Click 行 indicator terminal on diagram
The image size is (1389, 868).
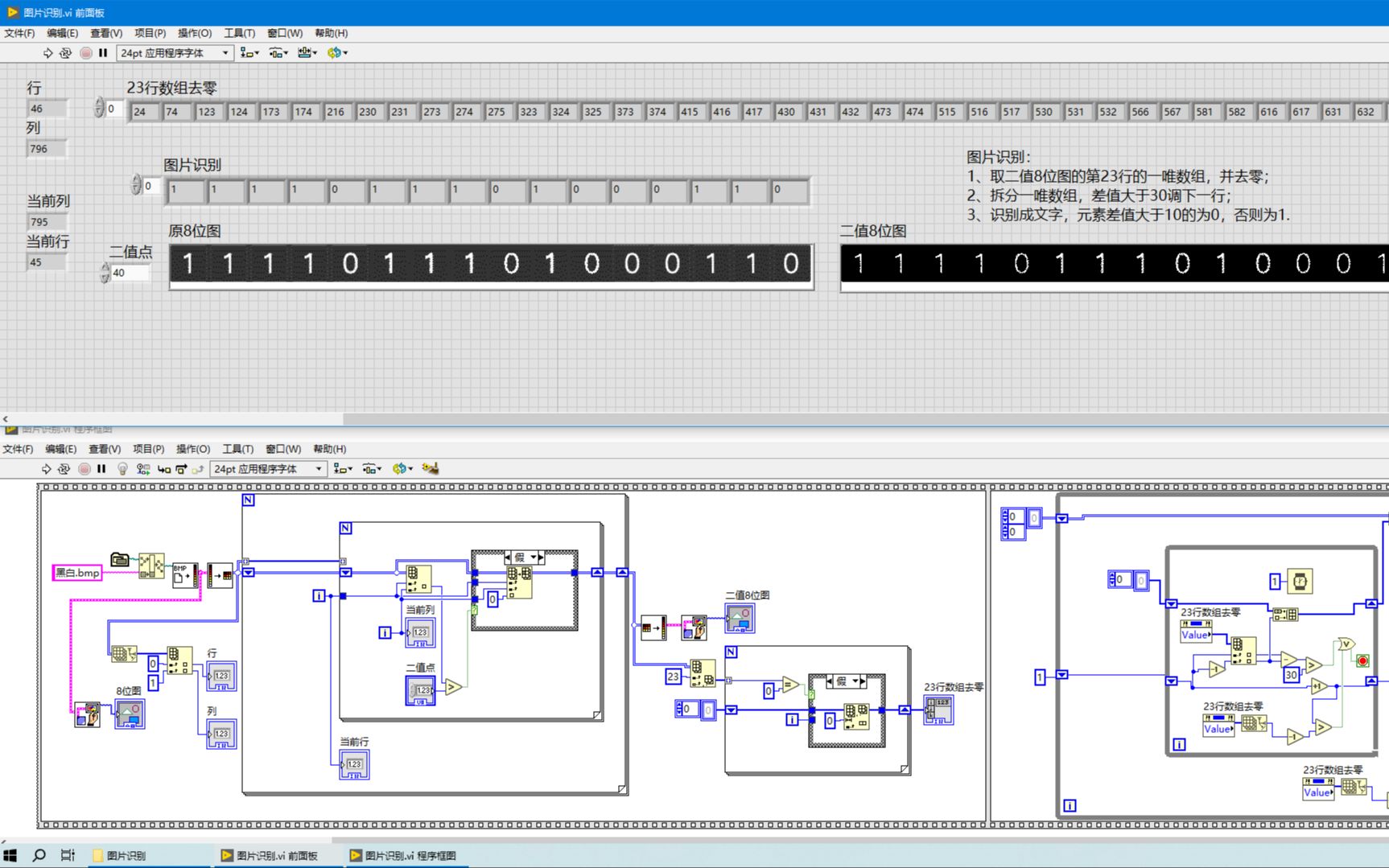(221, 676)
